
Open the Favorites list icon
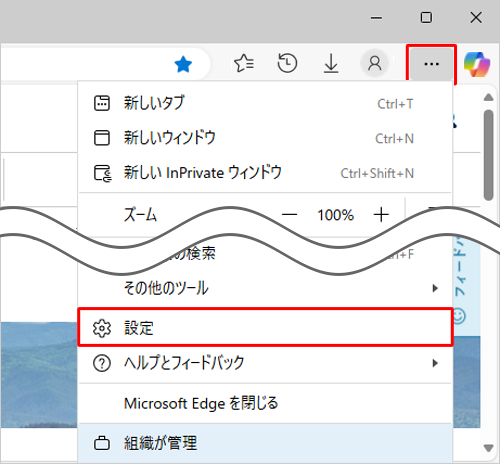tap(244, 63)
